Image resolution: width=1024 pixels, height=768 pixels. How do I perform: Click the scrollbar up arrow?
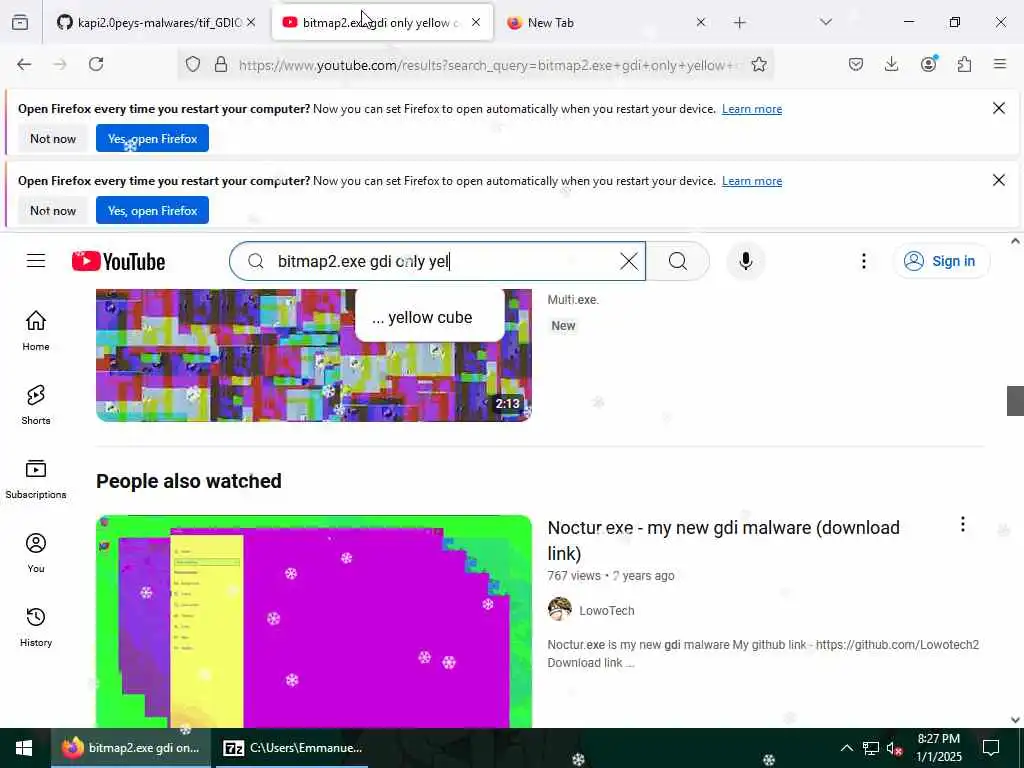tap(1015, 241)
